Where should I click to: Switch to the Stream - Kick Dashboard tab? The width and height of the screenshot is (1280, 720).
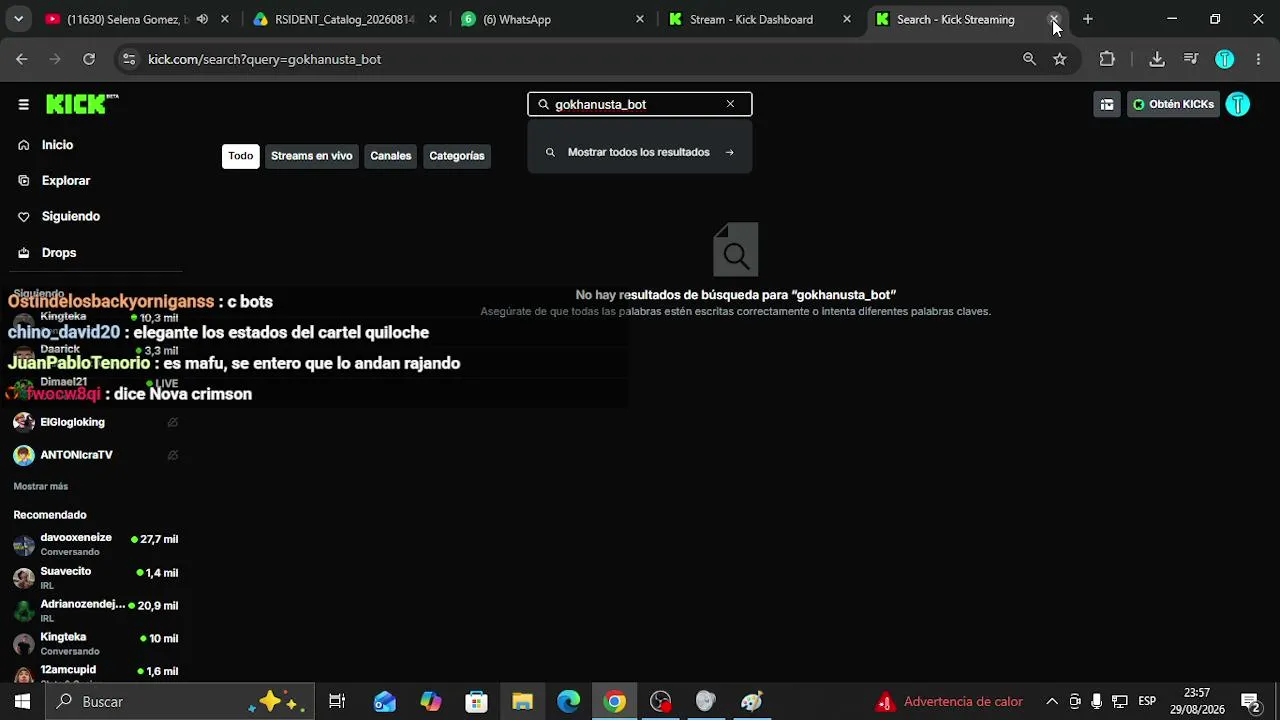click(760, 19)
